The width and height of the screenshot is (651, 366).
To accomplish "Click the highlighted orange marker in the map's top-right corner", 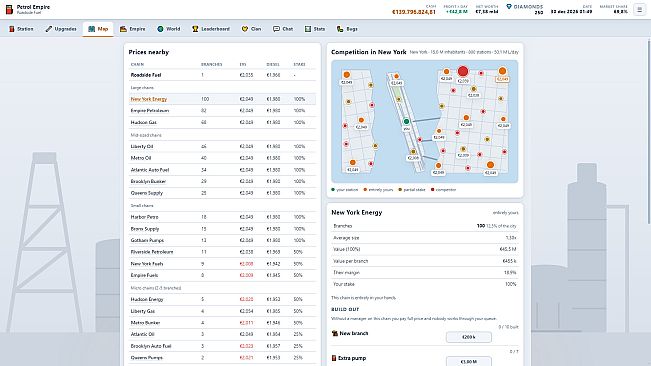I will pos(502,71).
